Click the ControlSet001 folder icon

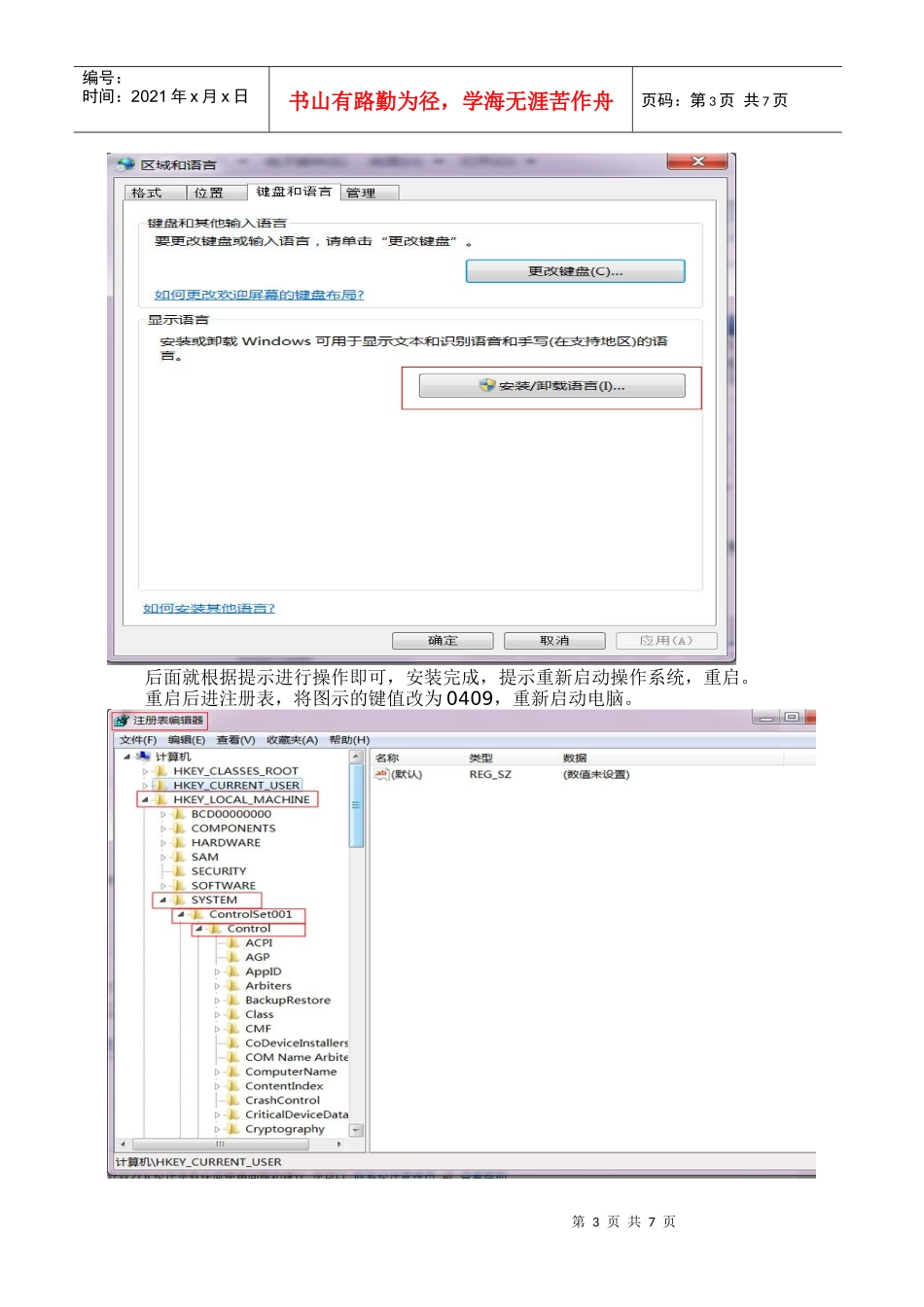click(197, 914)
